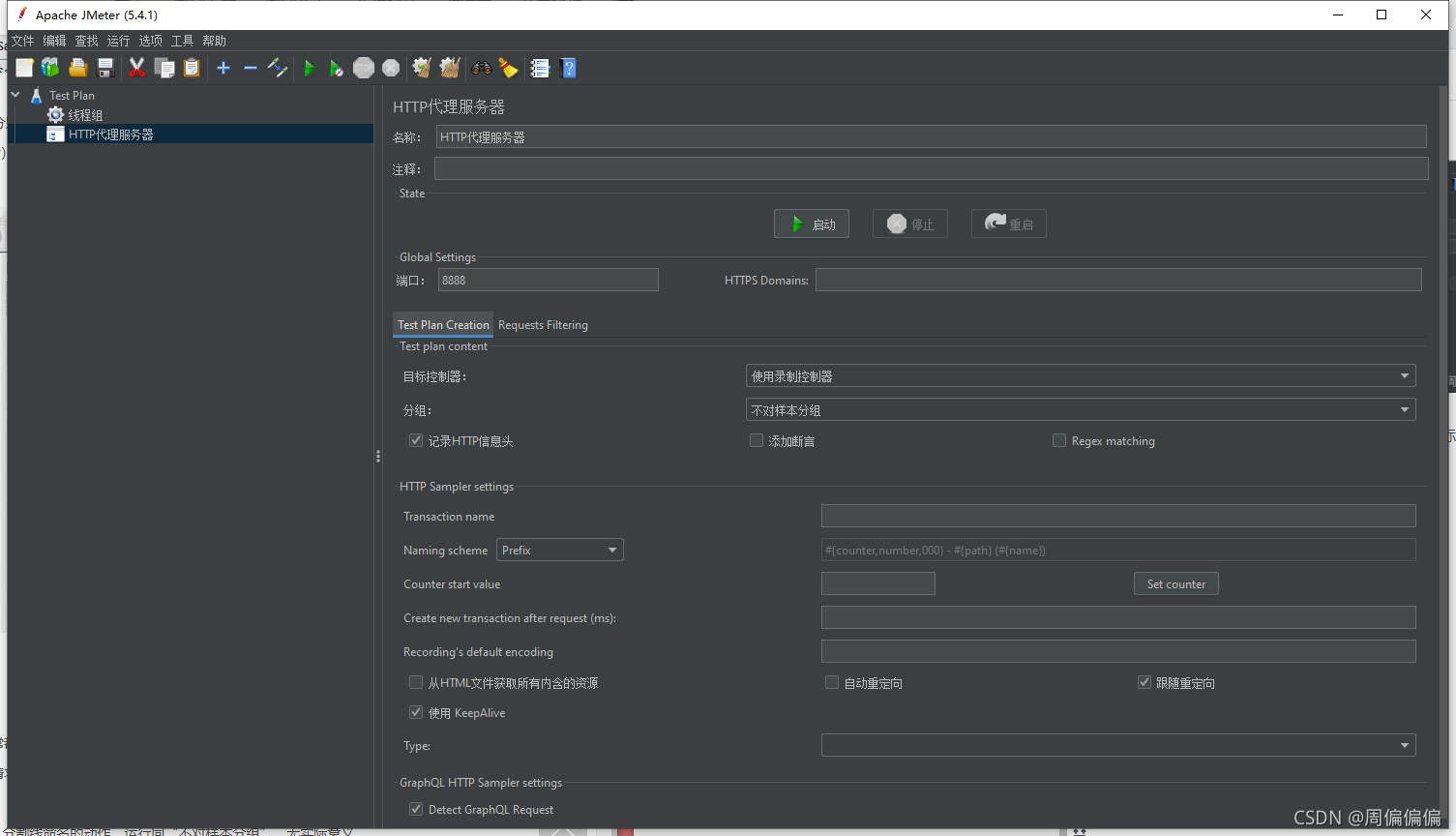This screenshot has height=836, width=1456.
Task: Select the HTTP代理服务器 tree label
Action: click(x=111, y=134)
